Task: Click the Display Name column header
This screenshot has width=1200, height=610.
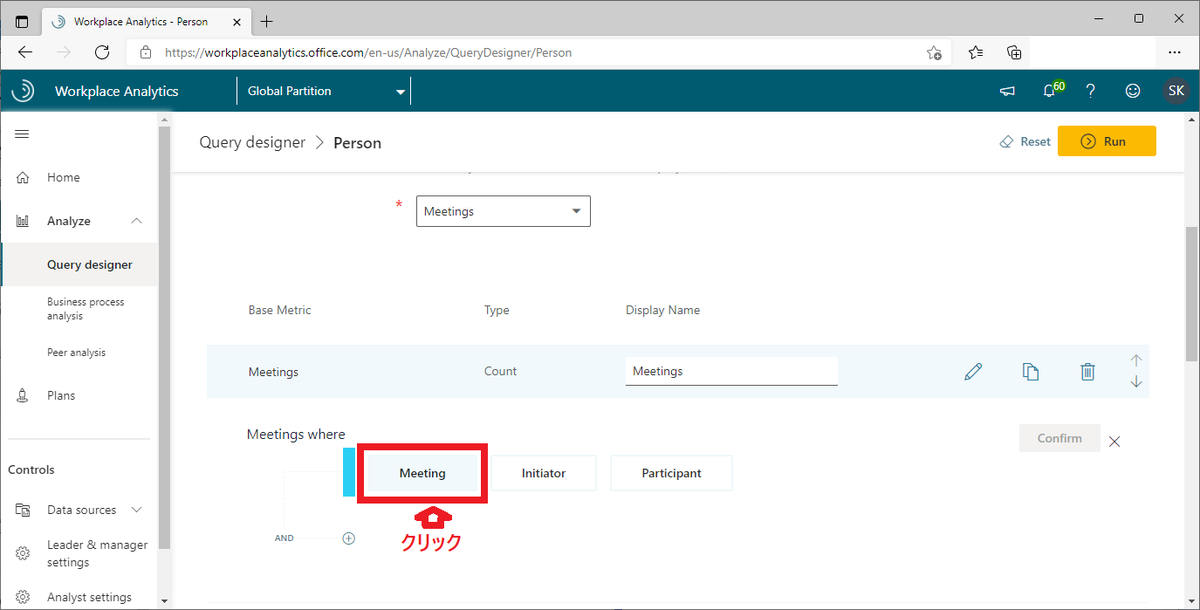Action: [662, 310]
